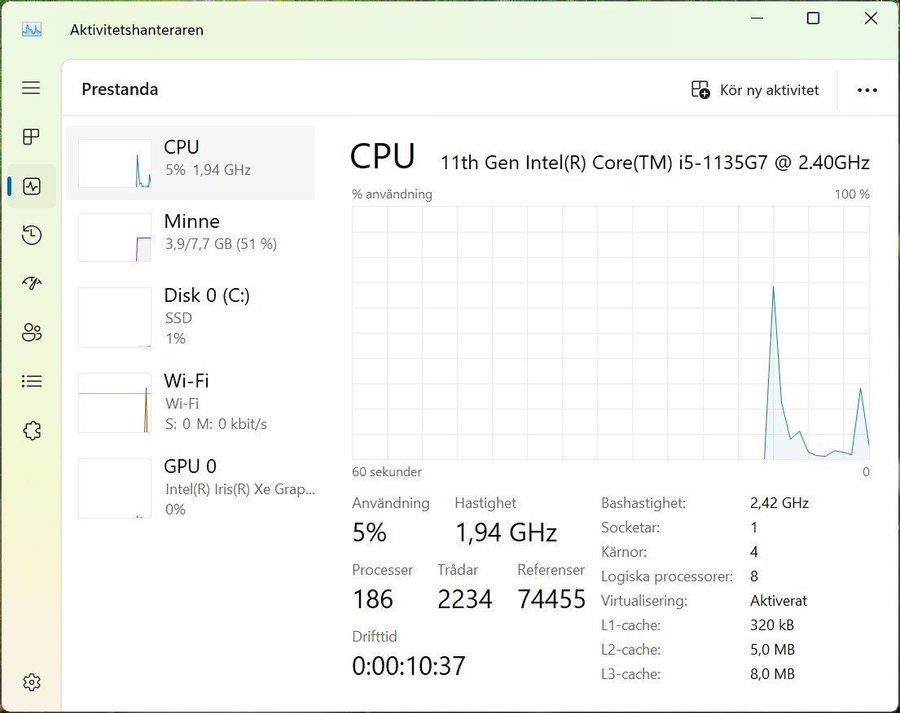900x713 pixels.
Task: Open the Startup apps page icon
Action: [x=31, y=284]
